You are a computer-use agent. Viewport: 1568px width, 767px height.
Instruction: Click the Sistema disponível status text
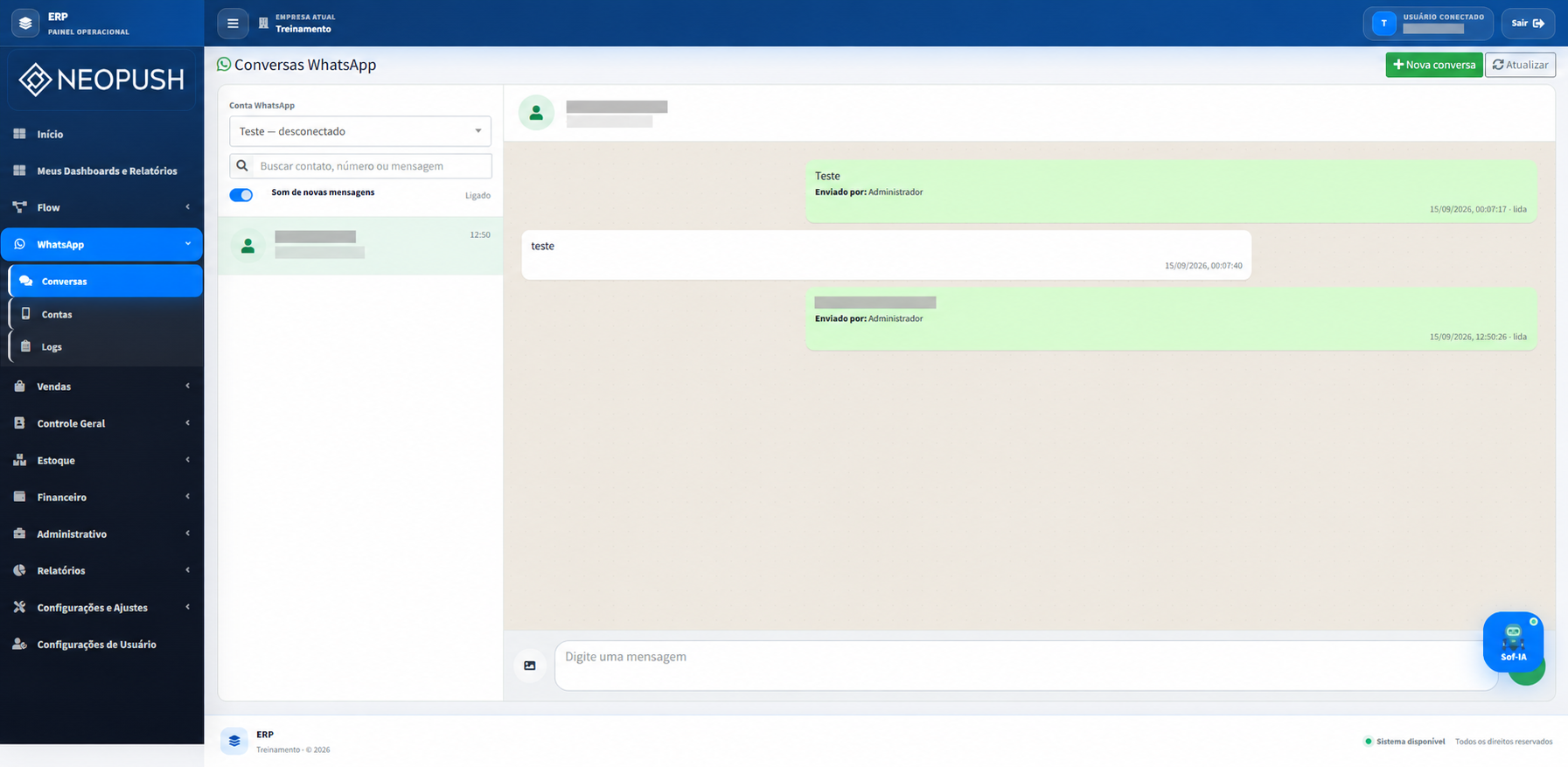pyautogui.click(x=1411, y=742)
